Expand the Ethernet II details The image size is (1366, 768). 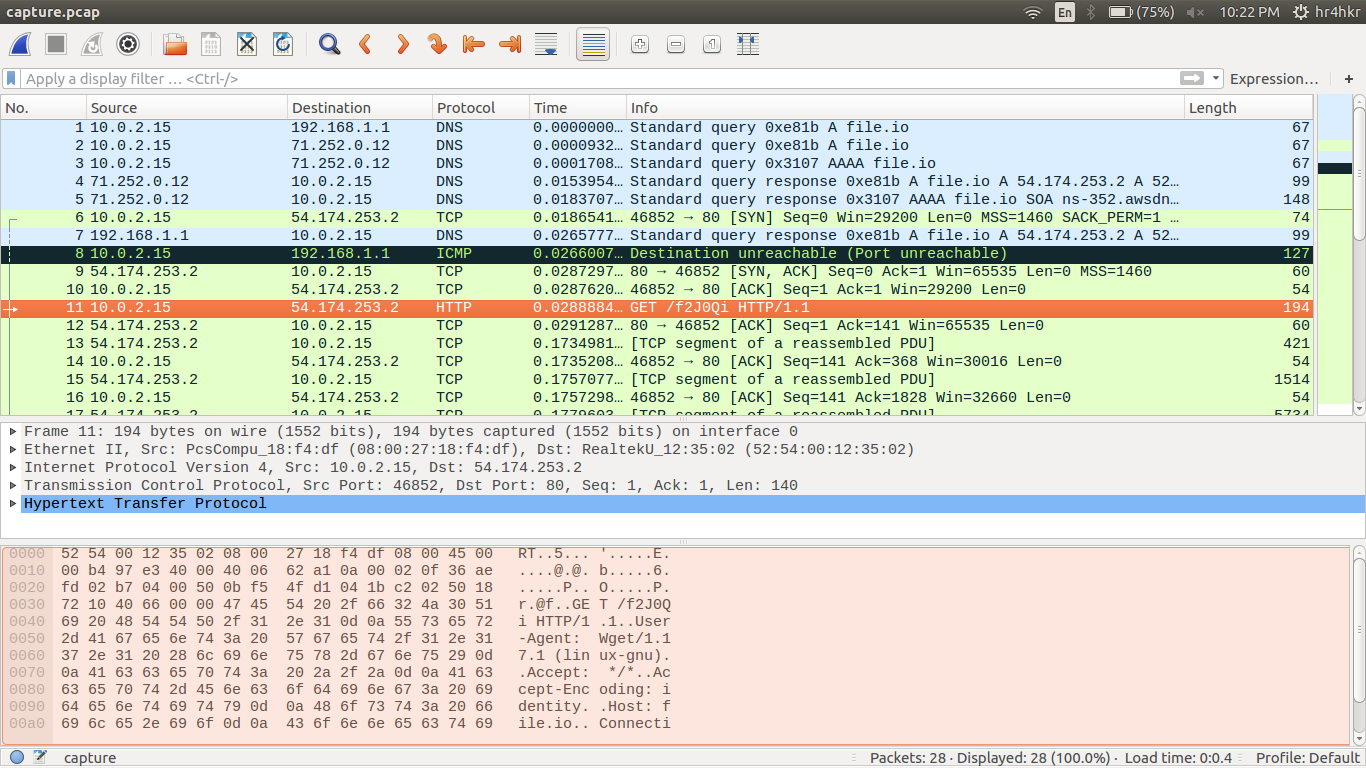click(13, 450)
